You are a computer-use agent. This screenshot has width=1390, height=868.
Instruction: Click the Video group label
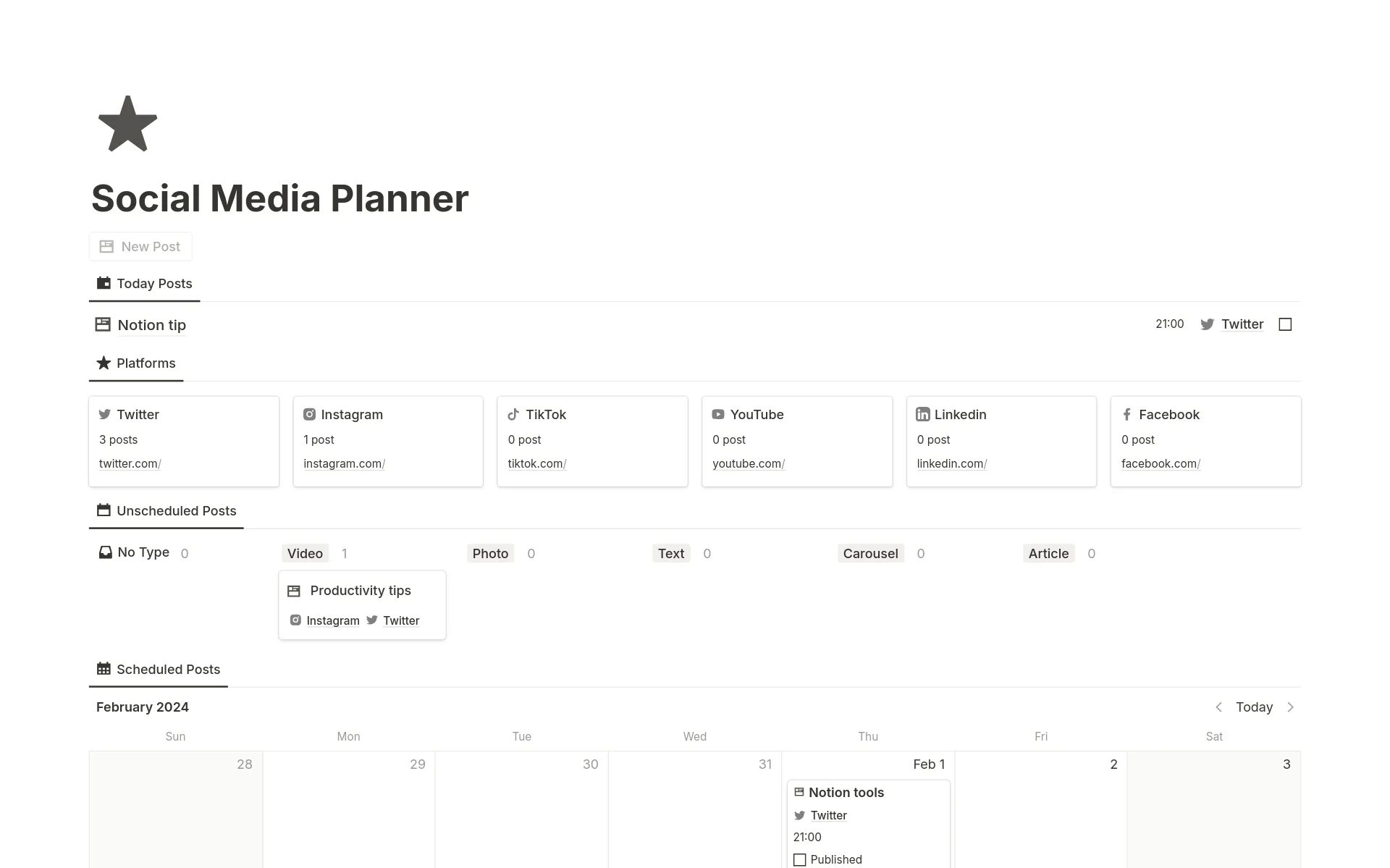[305, 554]
